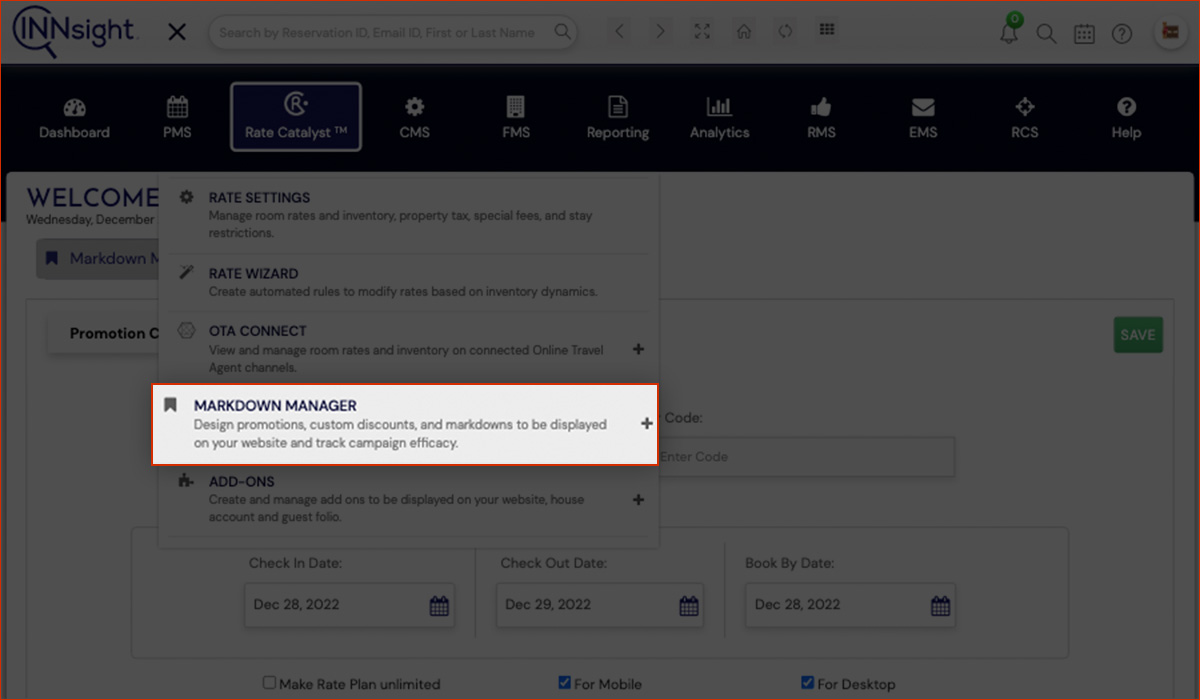Open the RMS module
This screenshot has height=700, width=1200.
[x=821, y=118]
